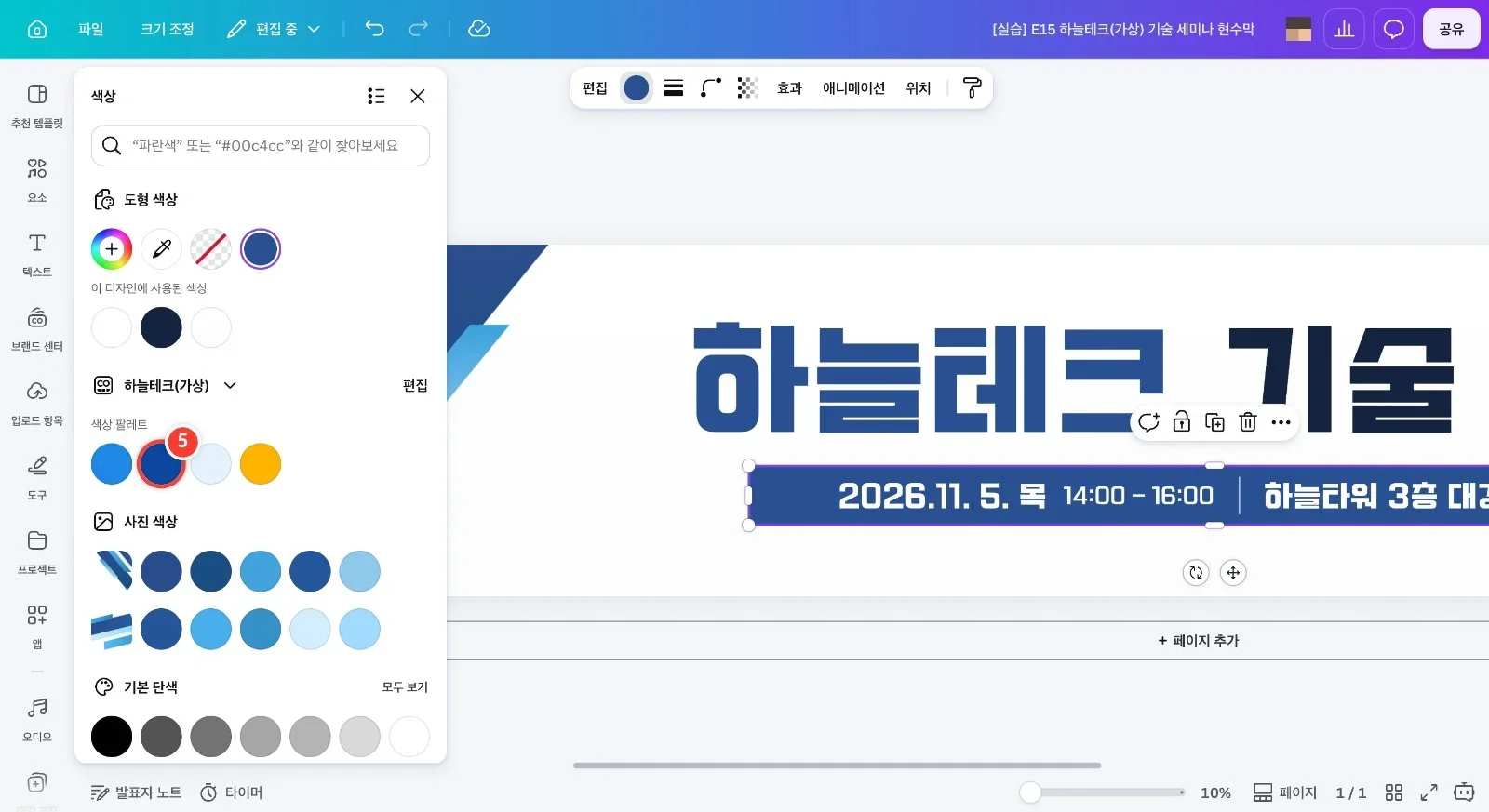
Task: Open transparency checkerboard icon
Action: pyautogui.click(x=747, y=87)
